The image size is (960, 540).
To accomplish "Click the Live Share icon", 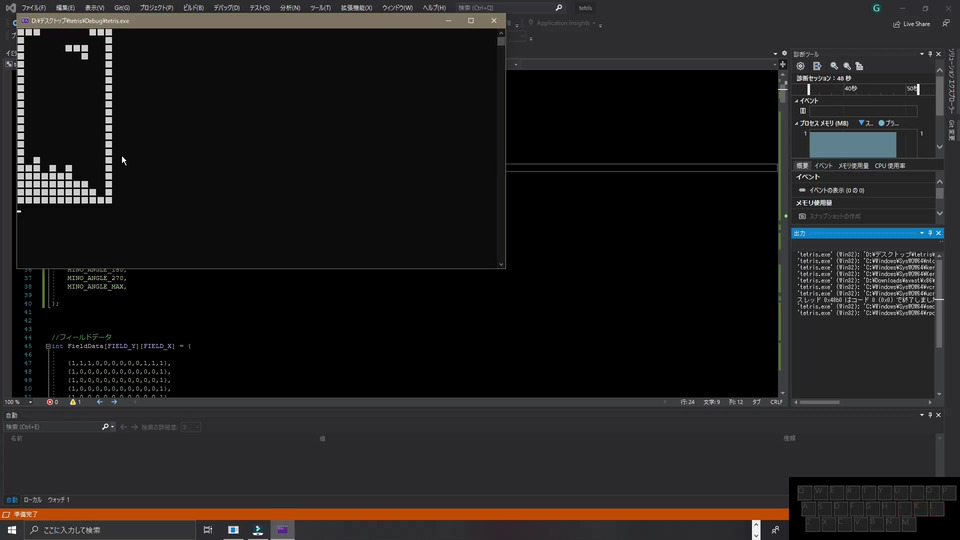I will click(896, 24).
